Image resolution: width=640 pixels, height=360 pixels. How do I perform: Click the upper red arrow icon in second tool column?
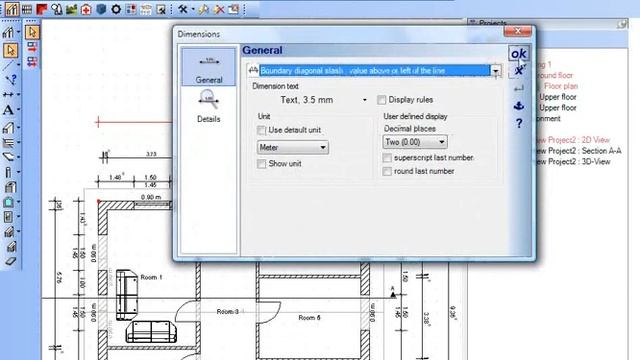tap(32, 47)
